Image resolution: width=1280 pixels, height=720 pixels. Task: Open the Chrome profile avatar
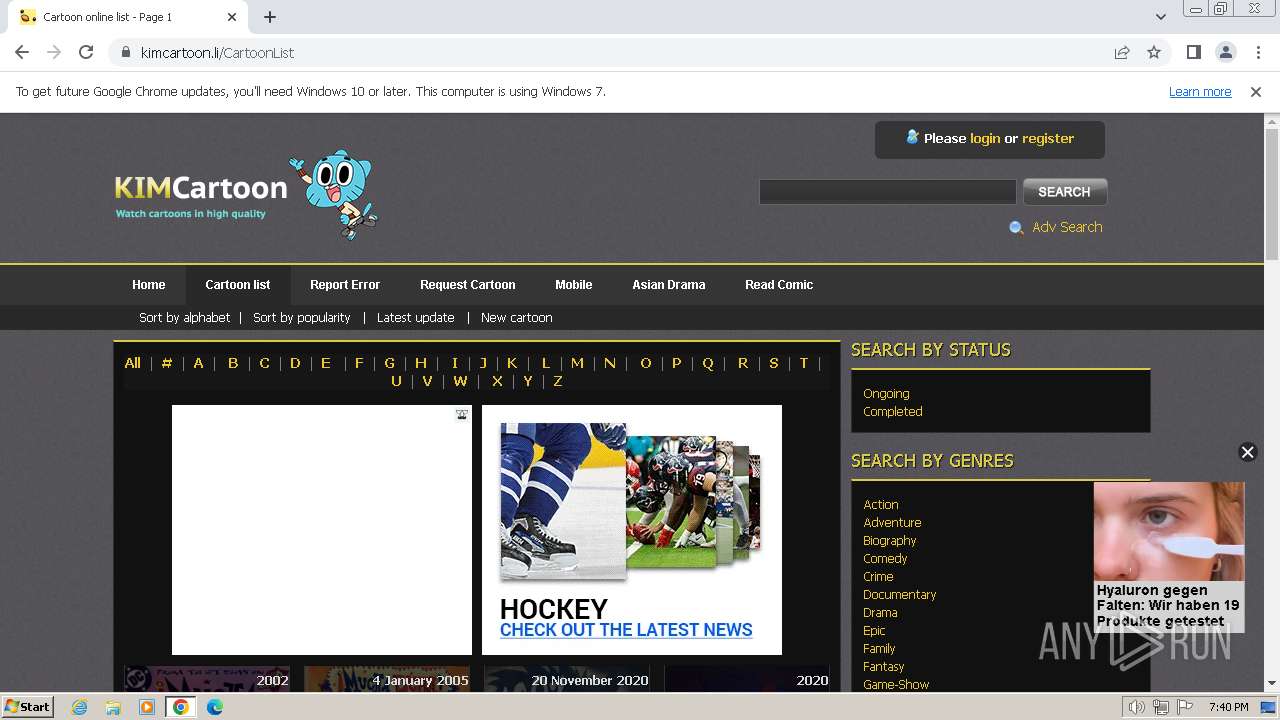pos(1225,52)
